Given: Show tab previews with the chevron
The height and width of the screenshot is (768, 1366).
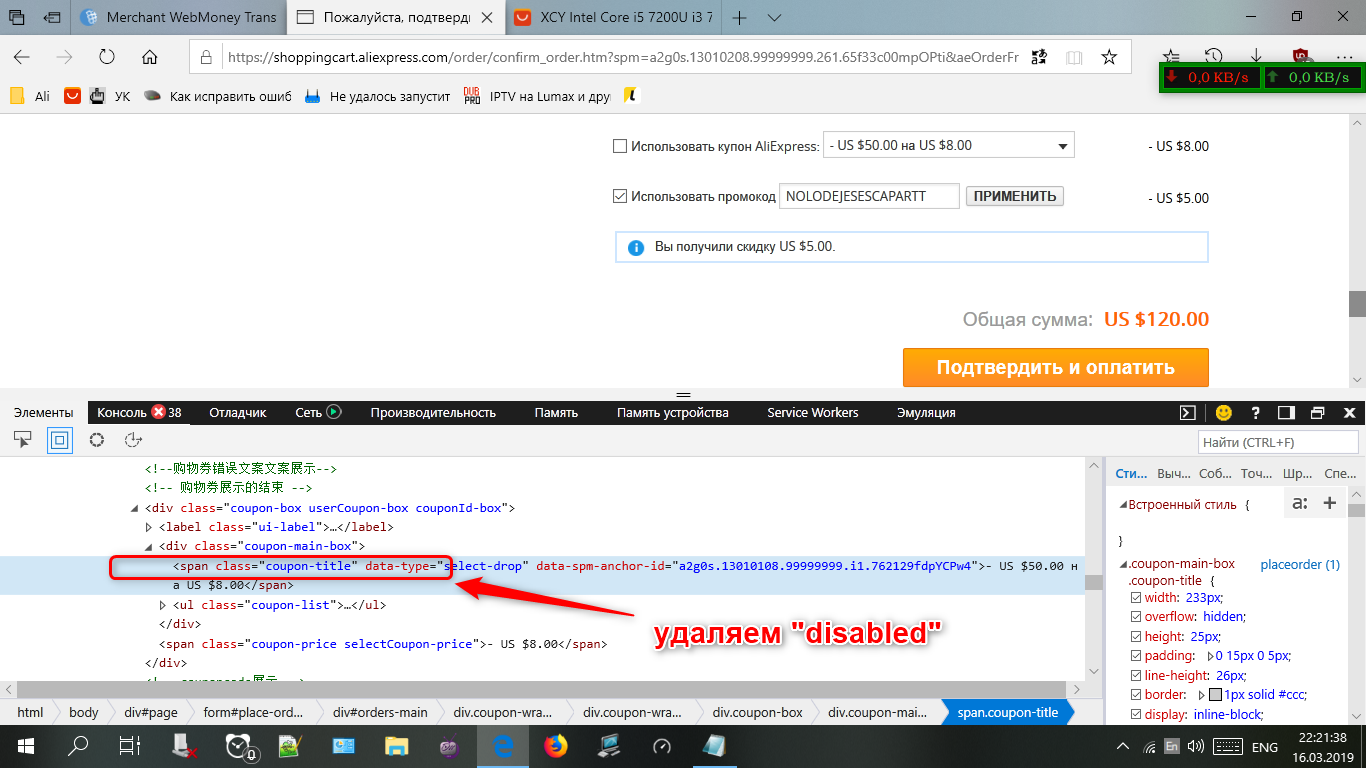Looking at the screenshot, I should [774, 17].
